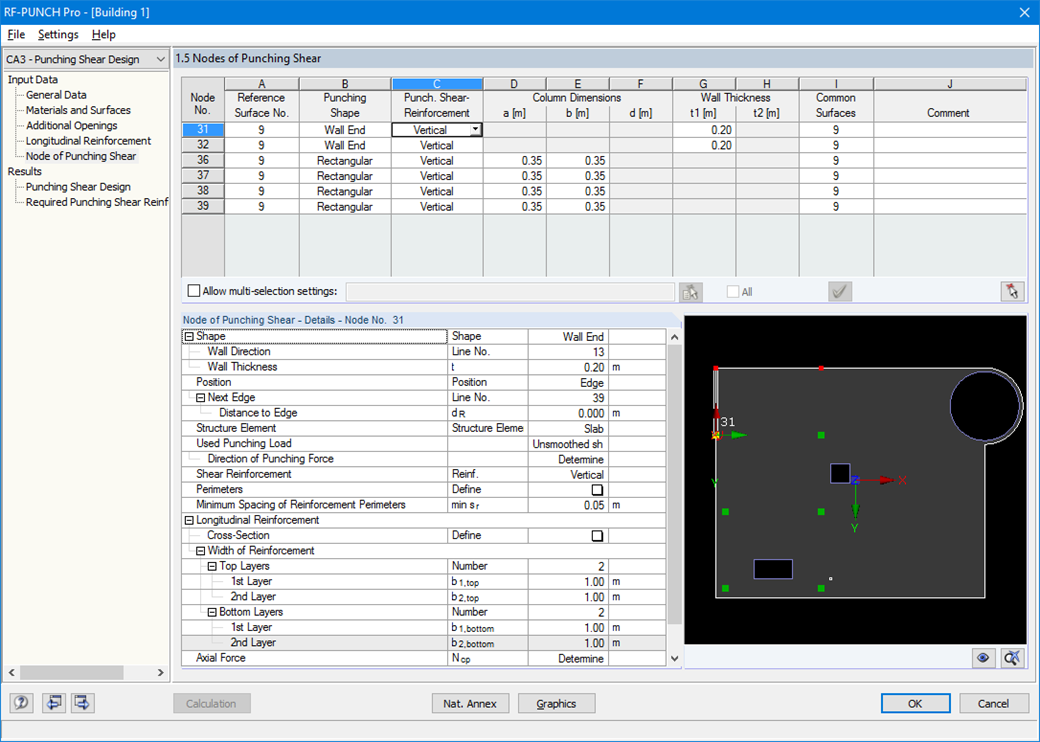The height and width of the screenshot is (742, 1040).
Task: Apply settings to all selected nodes via checkmark icon
Action: pos(839,291)
